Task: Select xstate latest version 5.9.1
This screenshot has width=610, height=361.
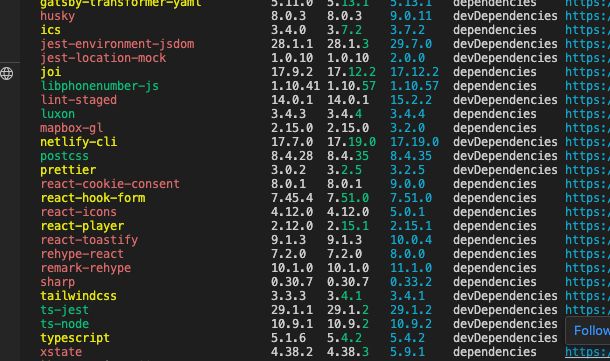Action: pos(407,352)
